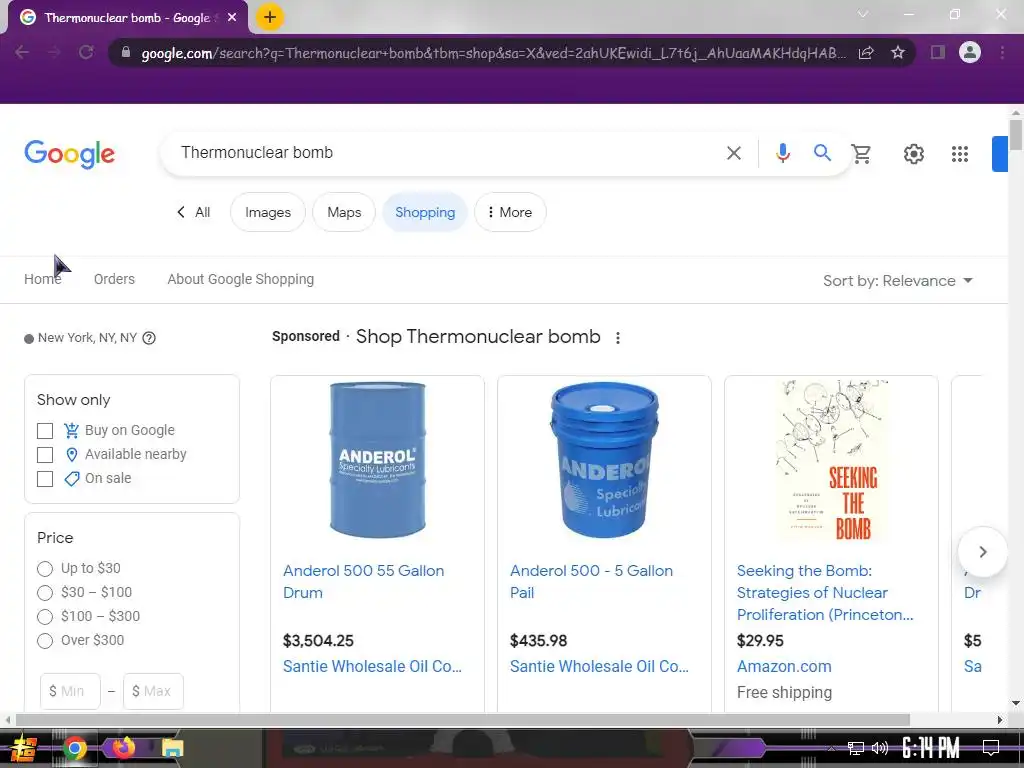The height and width of the screenshot is (768, 1024).
Task: Tick the On sale checkbox
Action: (45, 479)
